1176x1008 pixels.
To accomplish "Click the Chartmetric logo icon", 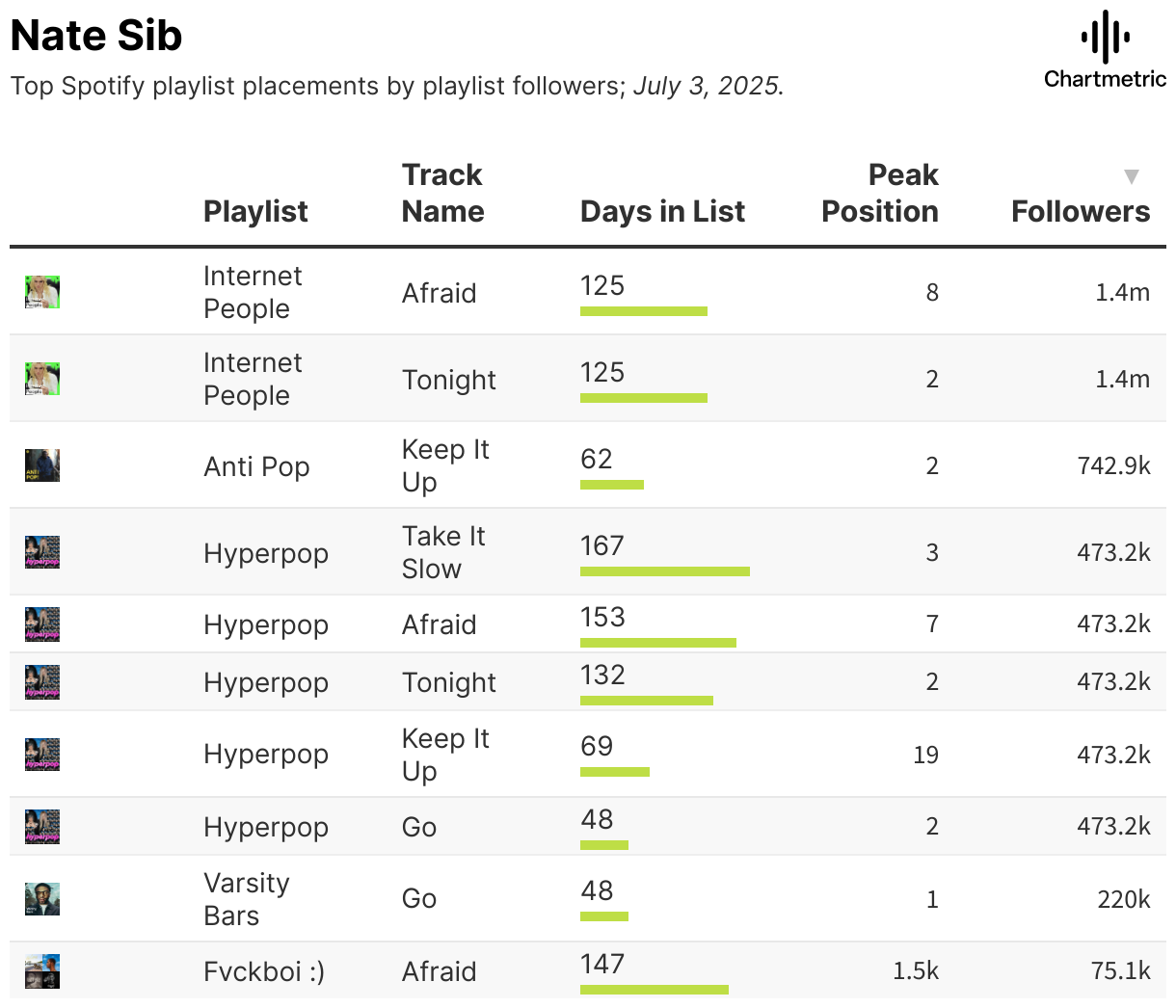I will tap(1105, 38).
